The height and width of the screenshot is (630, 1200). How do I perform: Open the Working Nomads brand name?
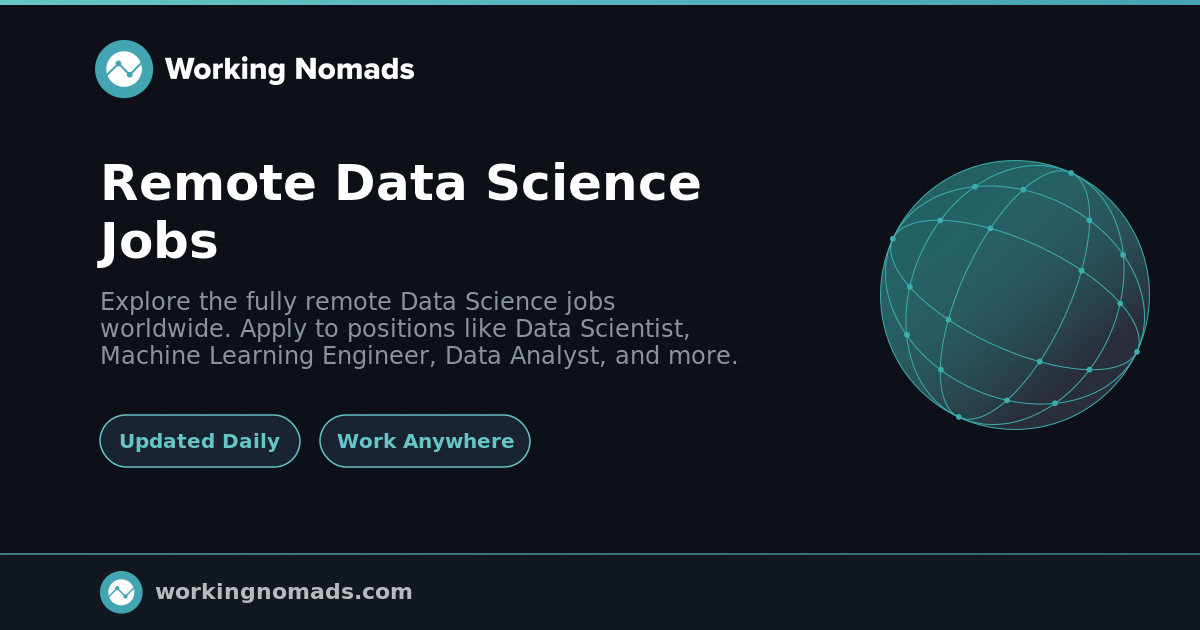coord(289,70)
